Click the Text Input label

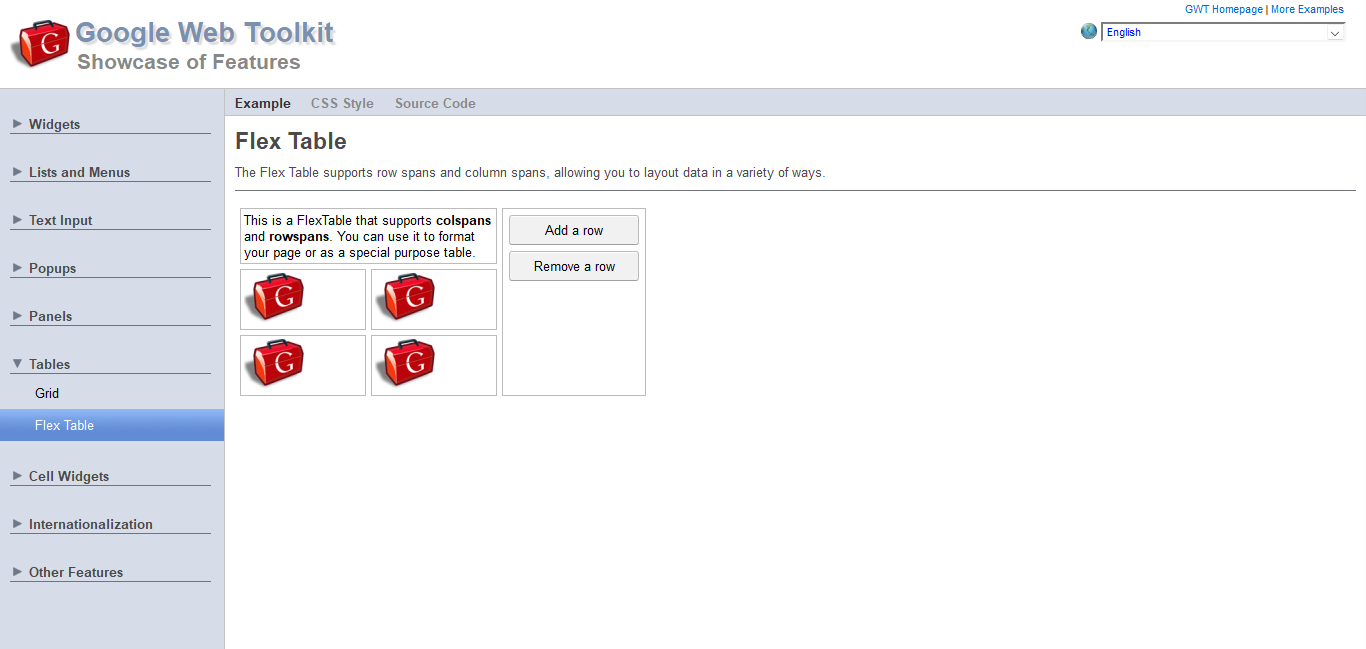pos(60,220)
